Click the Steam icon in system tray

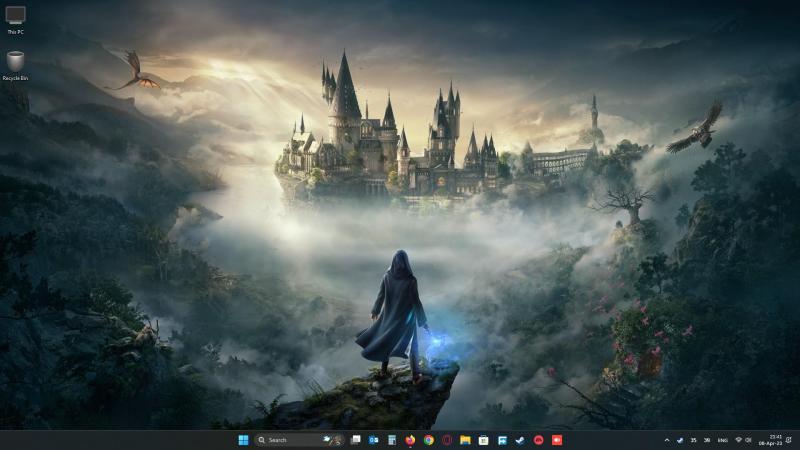(x=680, y=440)
